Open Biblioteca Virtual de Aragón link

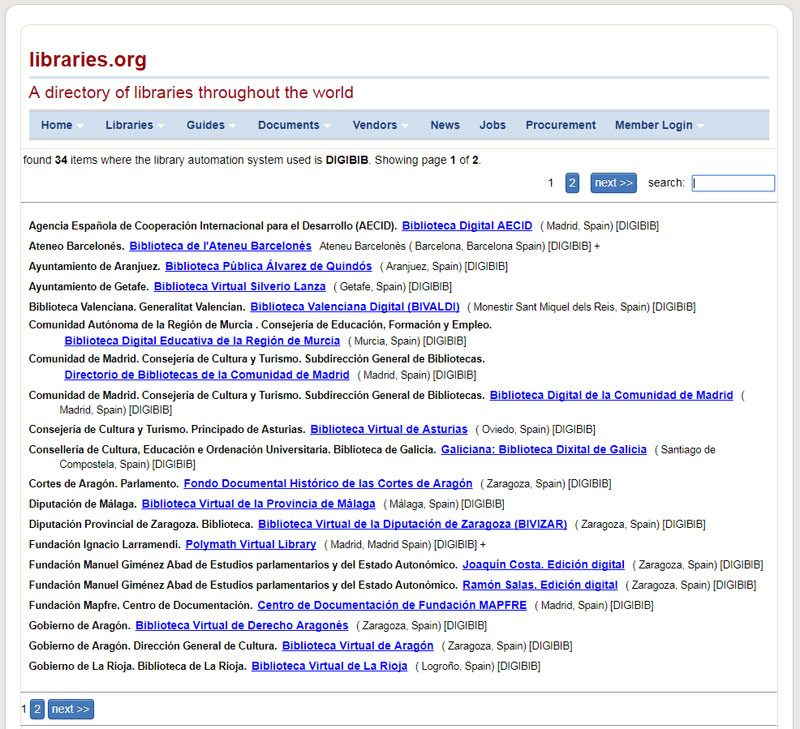pyautogui.click(x=358, y=646)
